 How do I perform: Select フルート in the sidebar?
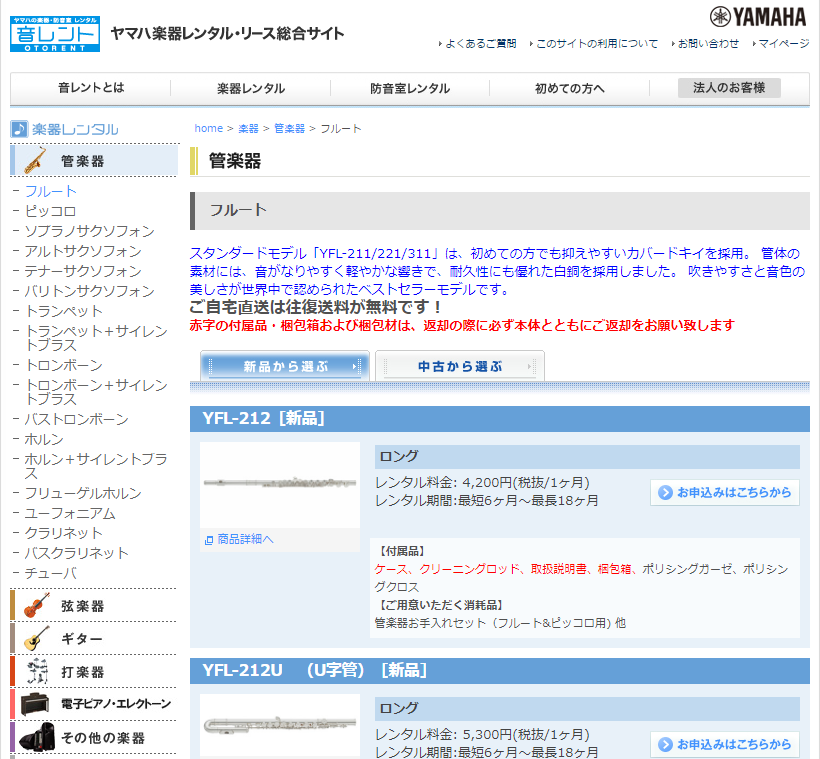click(x=51, y=191)
